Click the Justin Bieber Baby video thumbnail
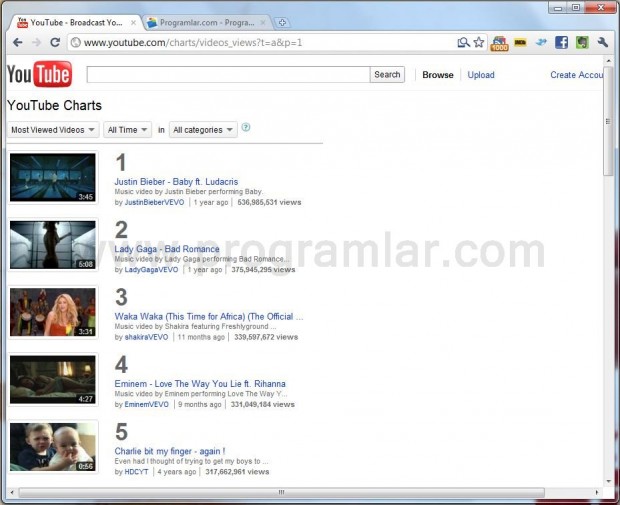The width and height of the screenshot is (620, 505). [x=53, y=178]
